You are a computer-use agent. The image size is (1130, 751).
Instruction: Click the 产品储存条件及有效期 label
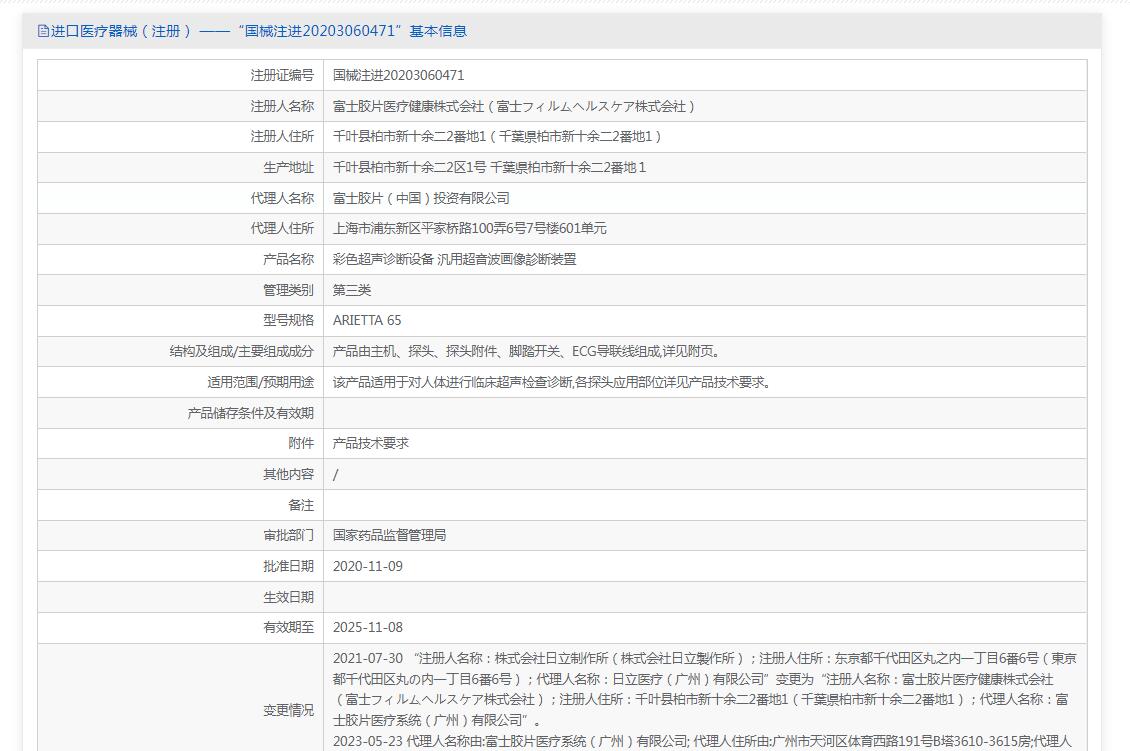point(250,413)
